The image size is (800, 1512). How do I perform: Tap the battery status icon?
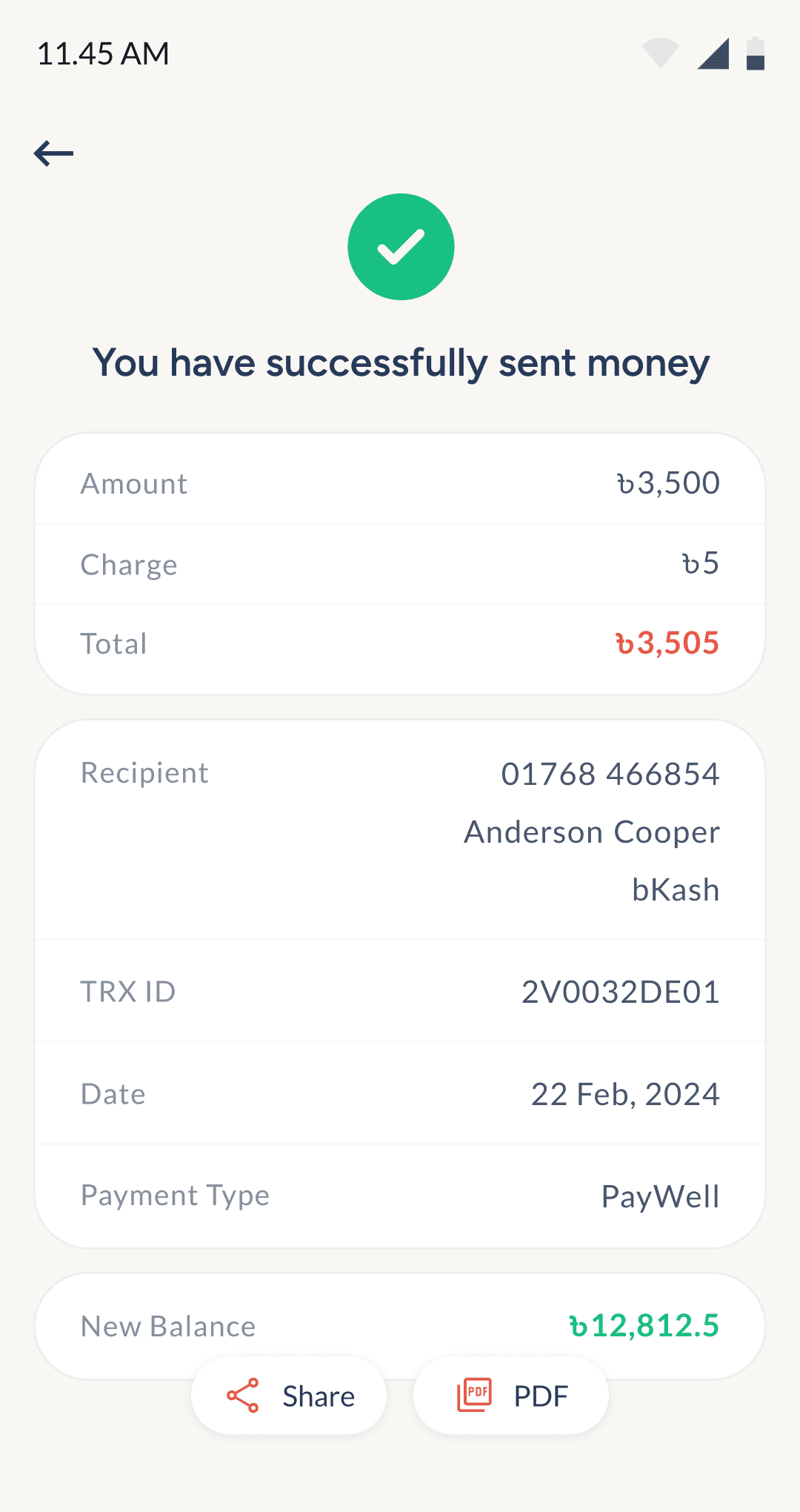pos(755,53)
